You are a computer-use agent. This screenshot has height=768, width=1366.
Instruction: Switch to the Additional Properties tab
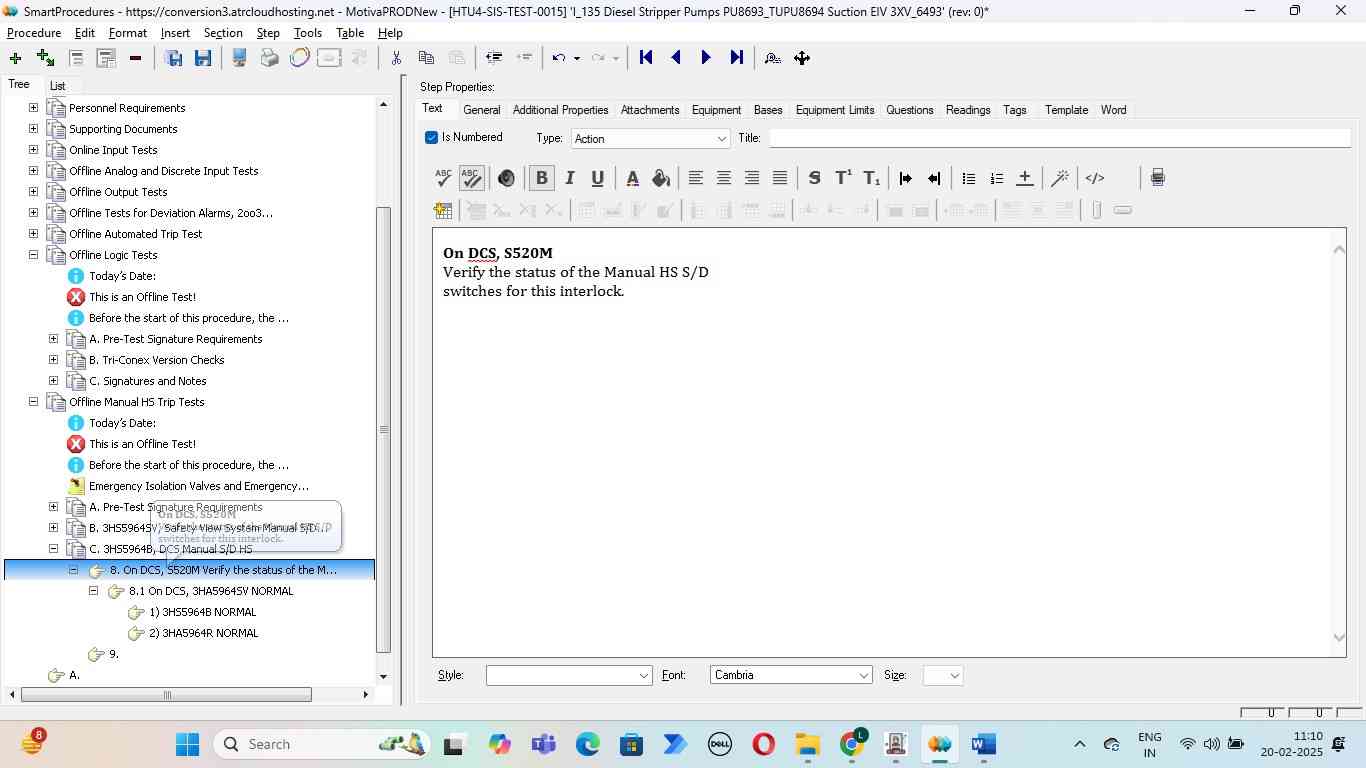click(560, 110)
